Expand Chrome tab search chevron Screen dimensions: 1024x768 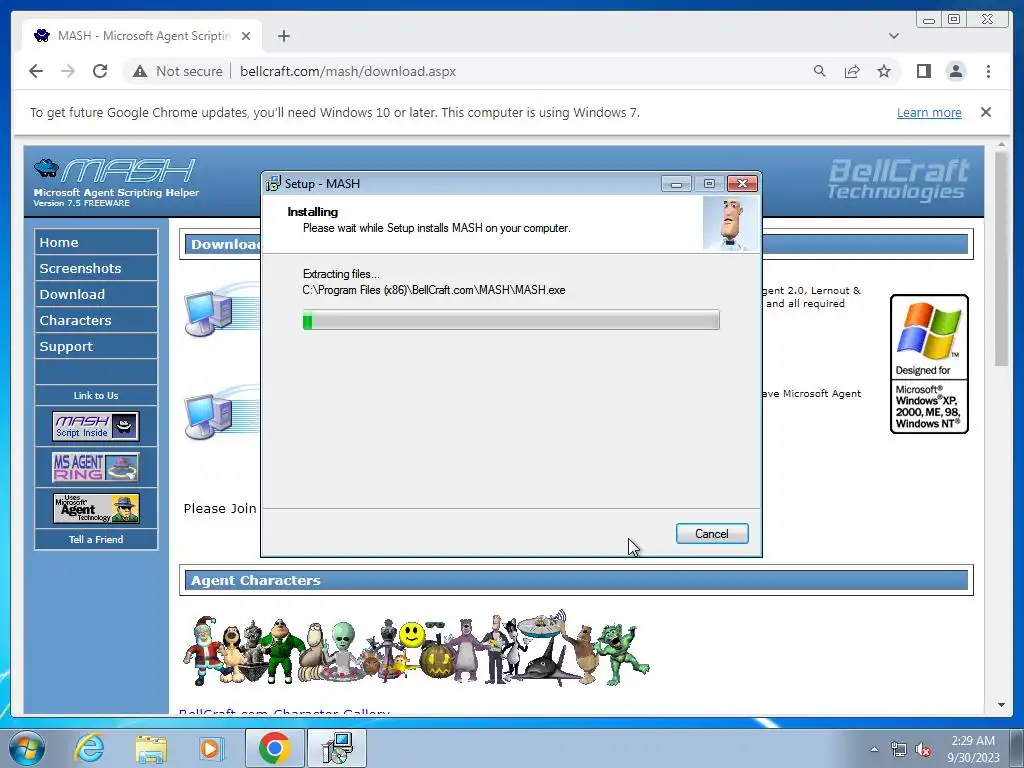(894, 36)
